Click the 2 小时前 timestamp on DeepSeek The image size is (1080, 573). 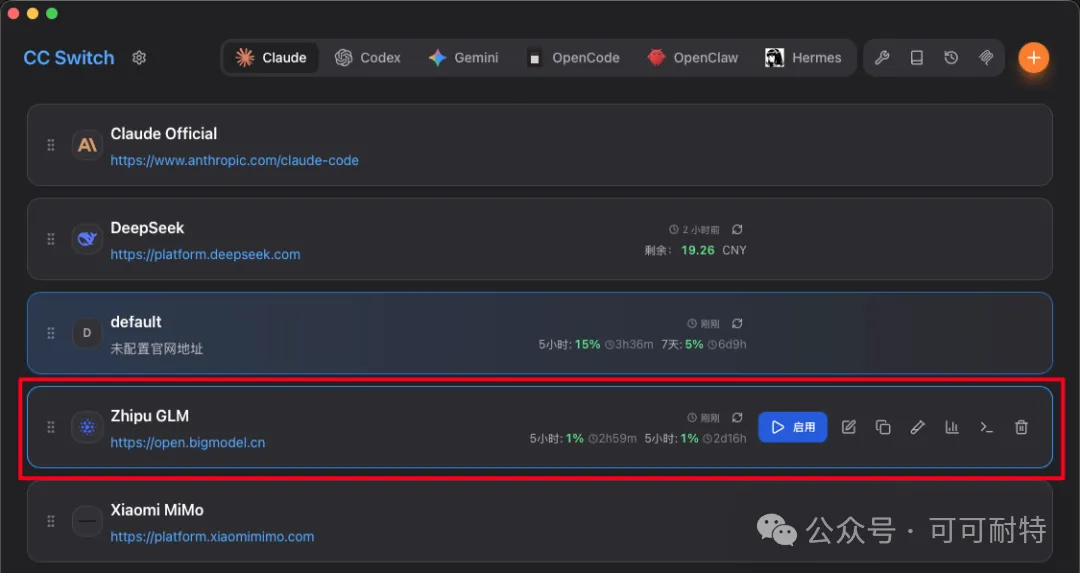point(694,230)
